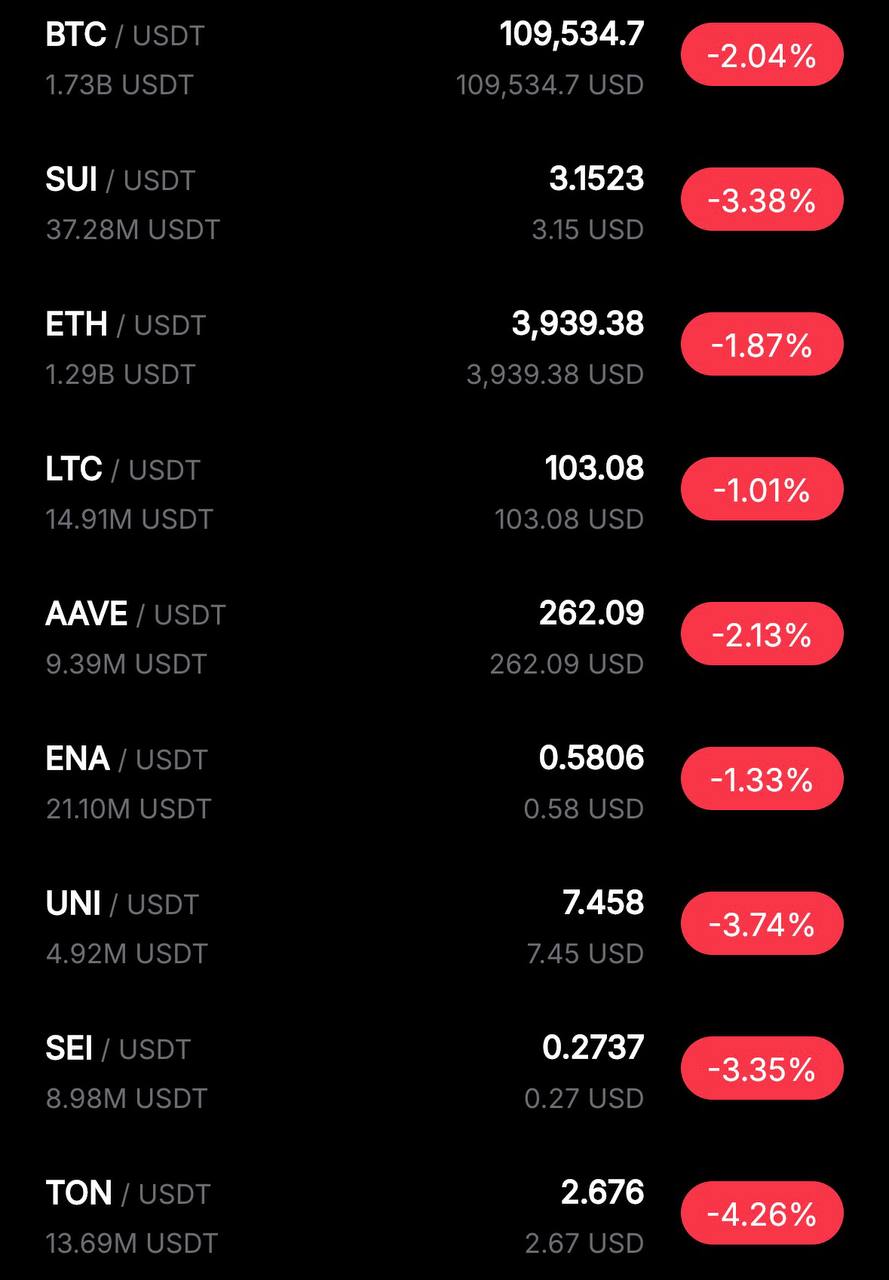Select the AAVE / USDT pair name

[x=136, y=613]
